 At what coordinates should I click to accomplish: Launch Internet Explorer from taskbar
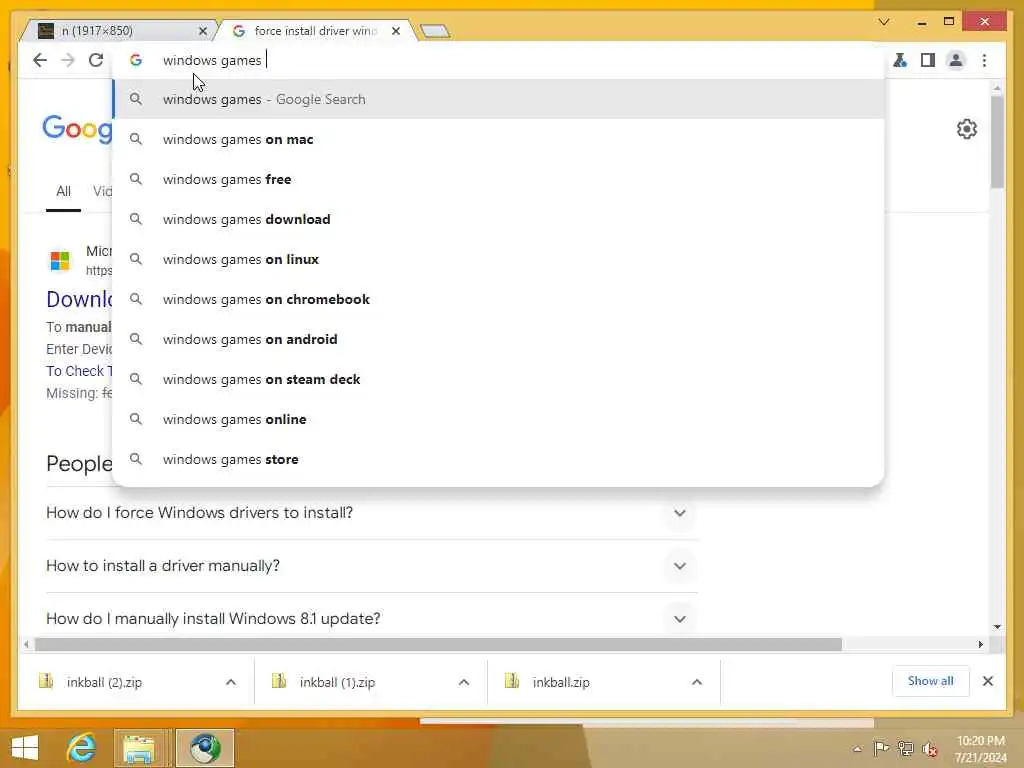click(82, 748)
